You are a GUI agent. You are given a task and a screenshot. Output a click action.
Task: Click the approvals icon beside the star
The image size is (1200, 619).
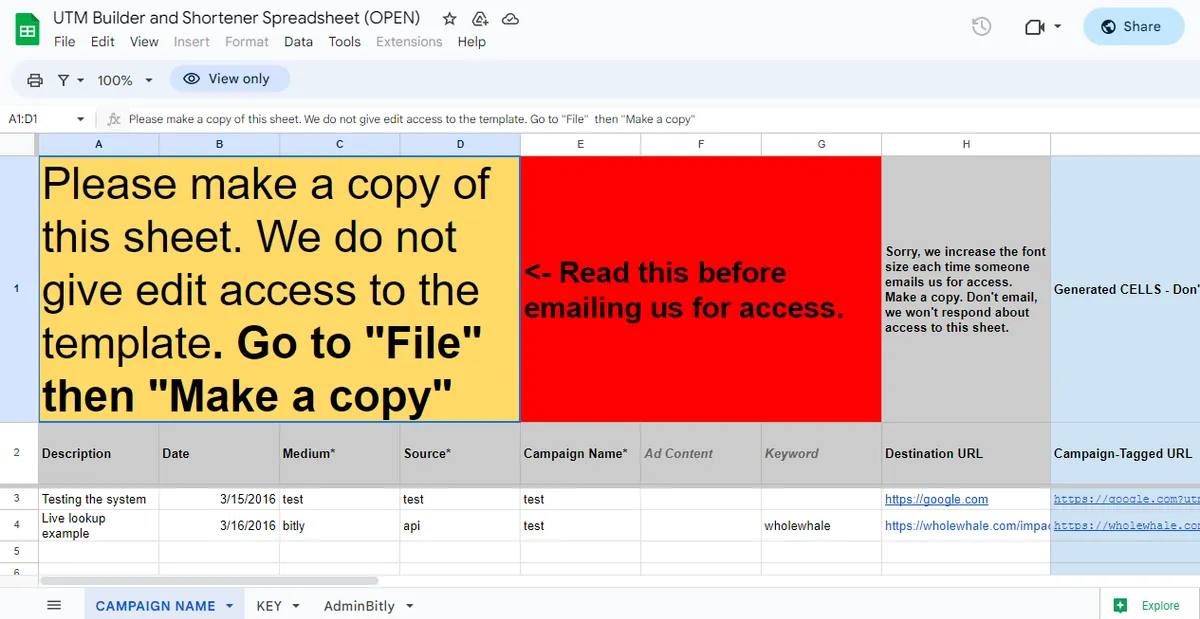click(479, 18)
